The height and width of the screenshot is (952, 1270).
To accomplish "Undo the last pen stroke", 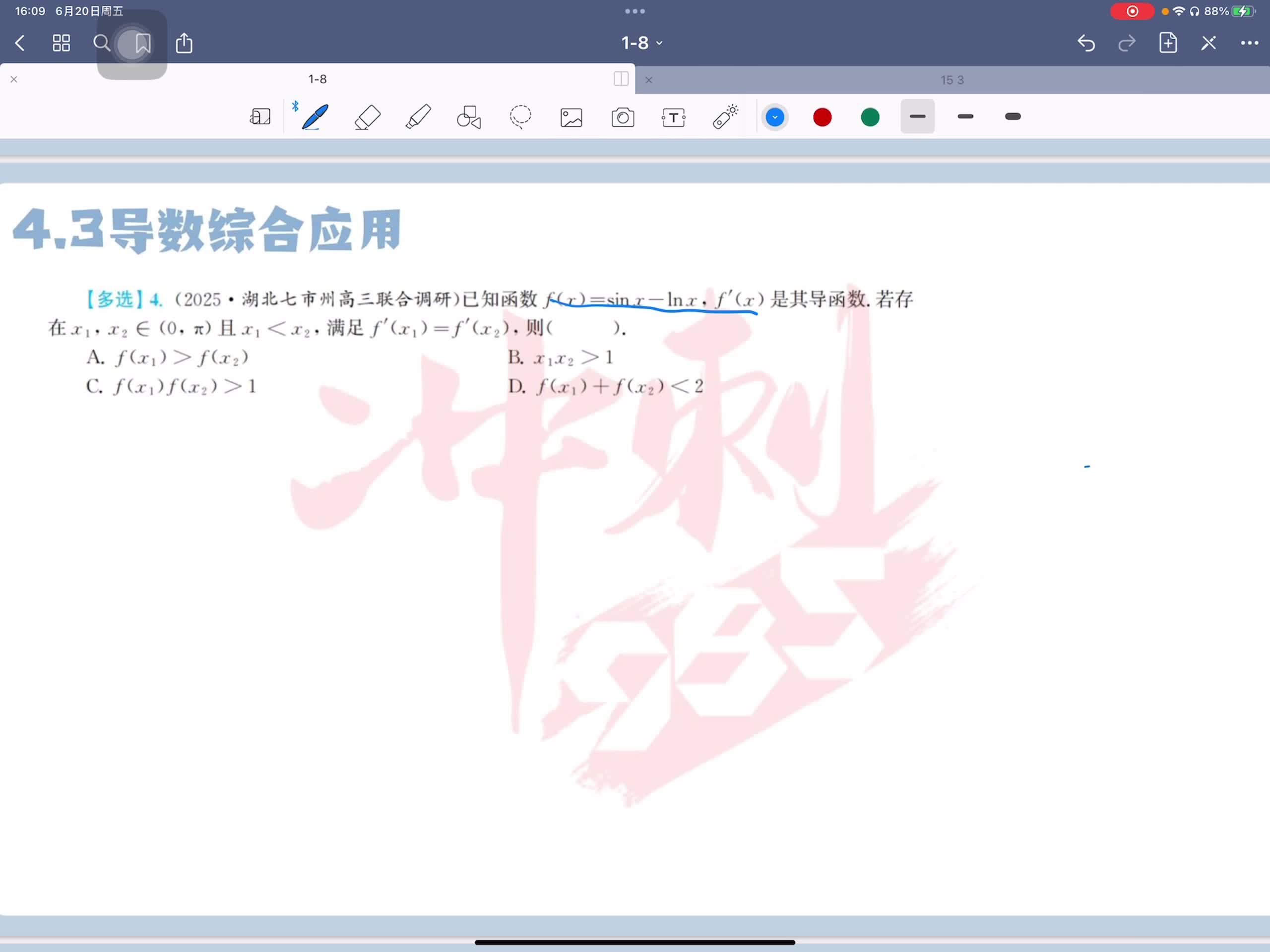I will click(1085, 43).
